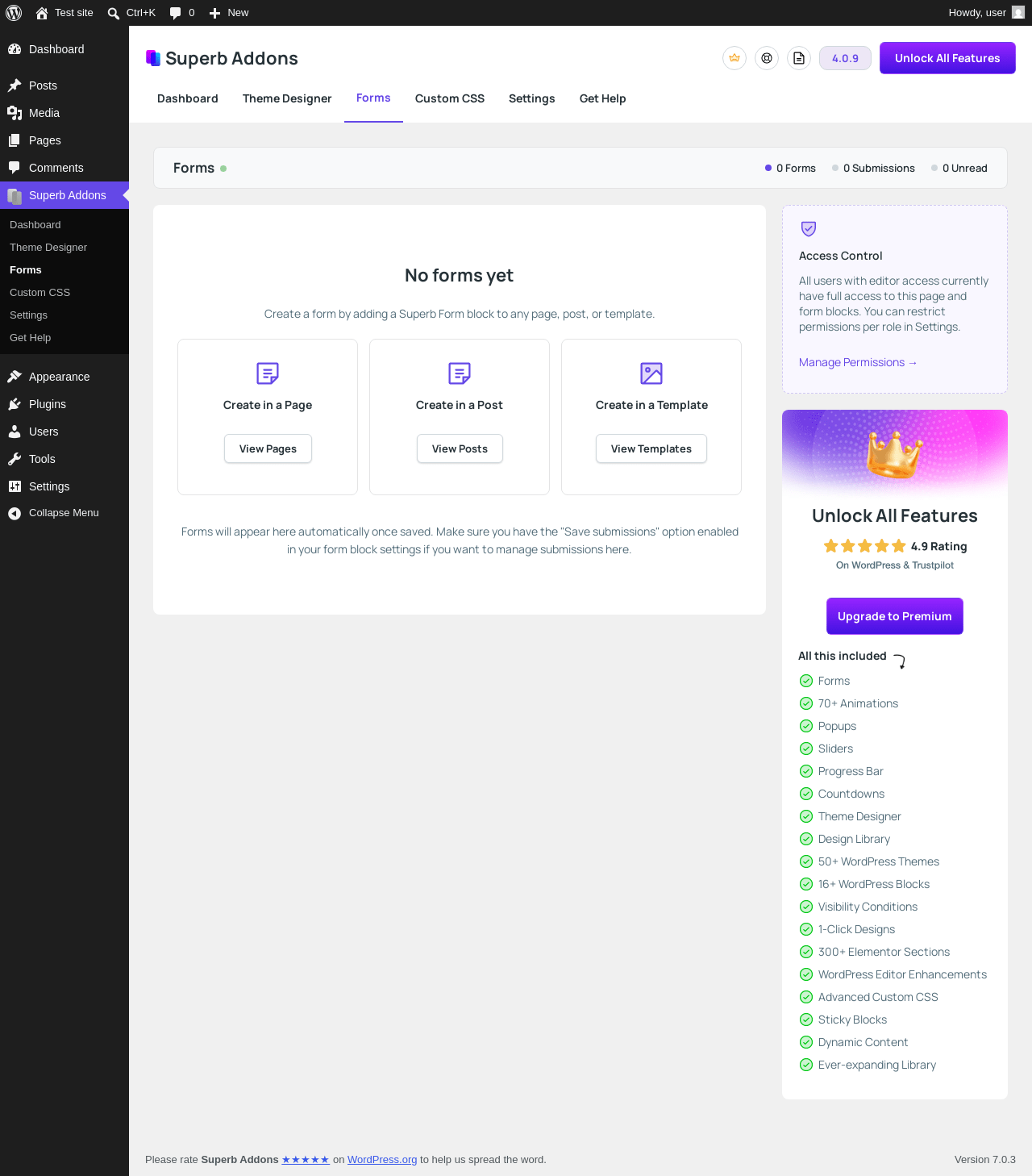Click the Pages icon in sidebar
The image size is (1032, 1176).
click(x=15, y=140)
